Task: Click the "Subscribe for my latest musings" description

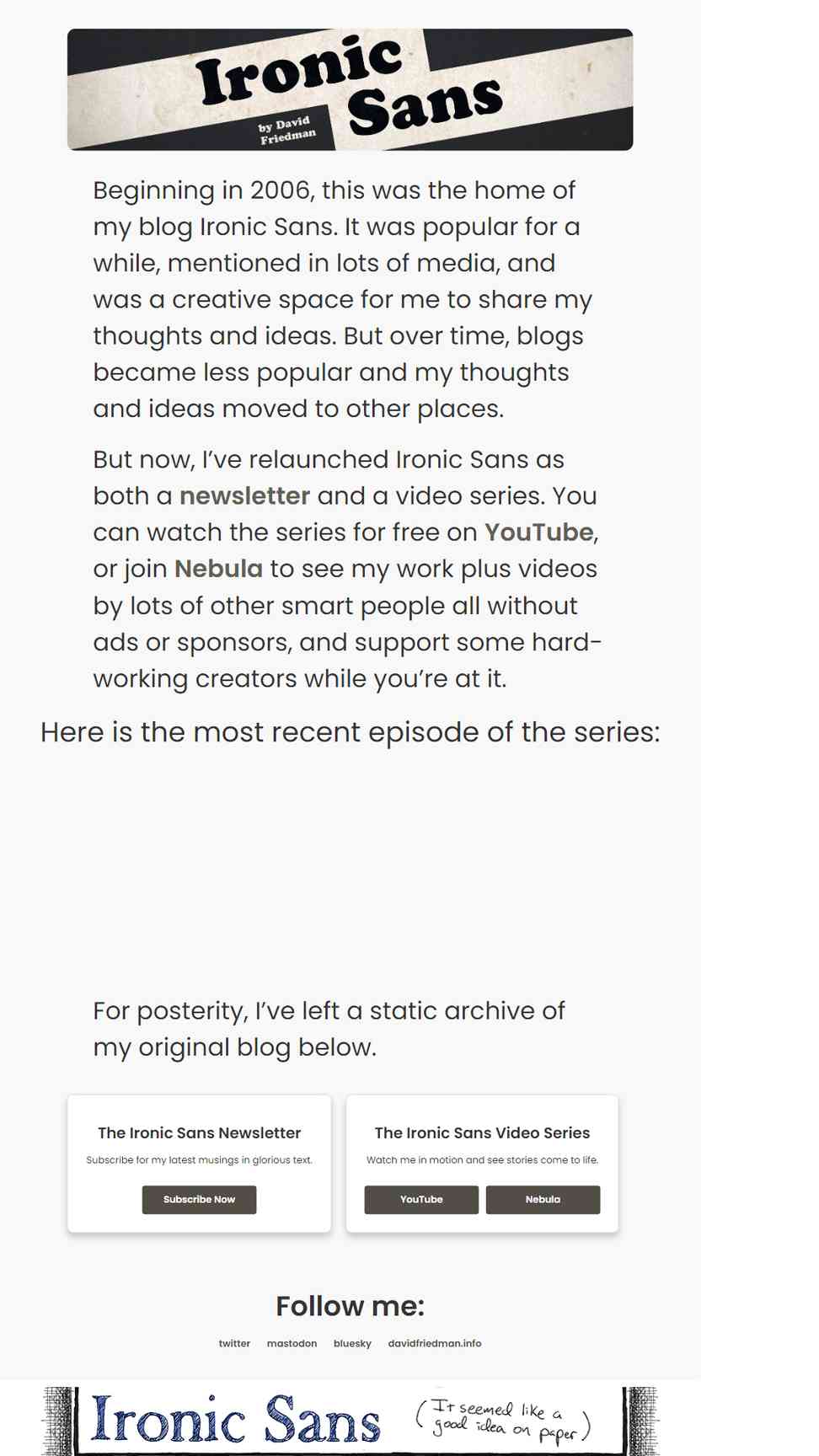Action: click(x=199, y=1159)
